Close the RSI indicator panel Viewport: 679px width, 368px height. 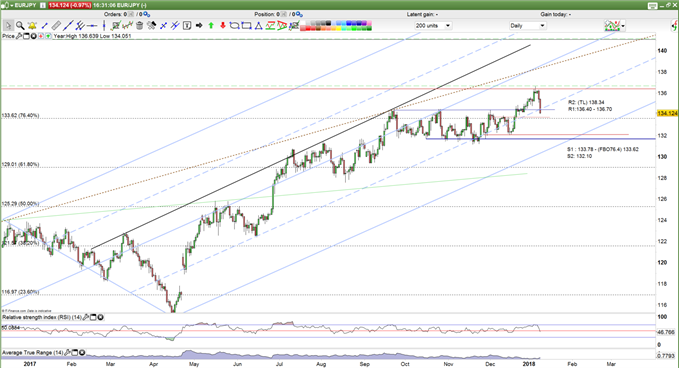click(x=100, y=317)
